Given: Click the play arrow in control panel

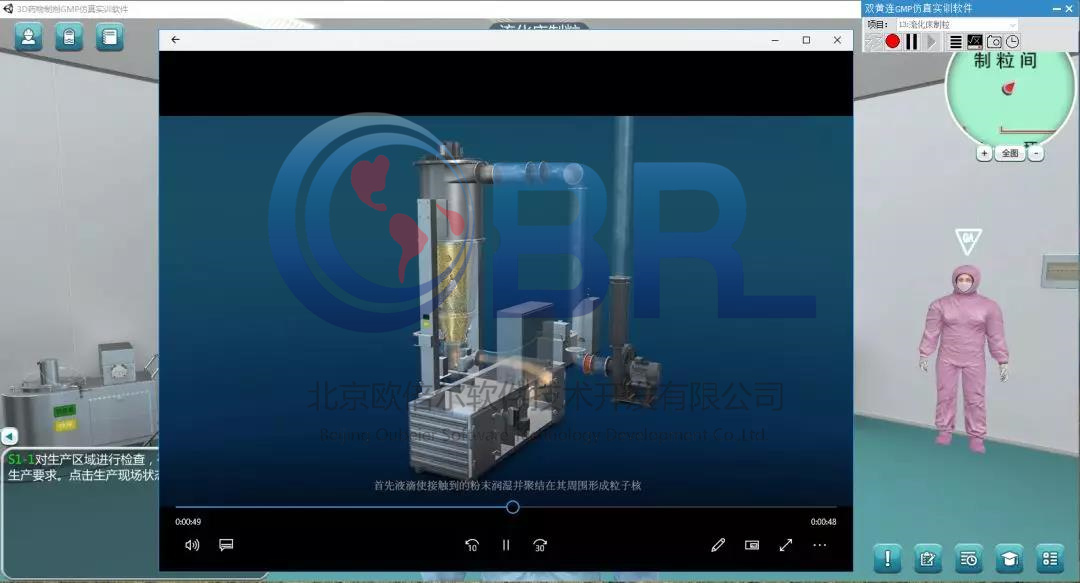Looking at the screenshot, I should [x=931, y=41].
